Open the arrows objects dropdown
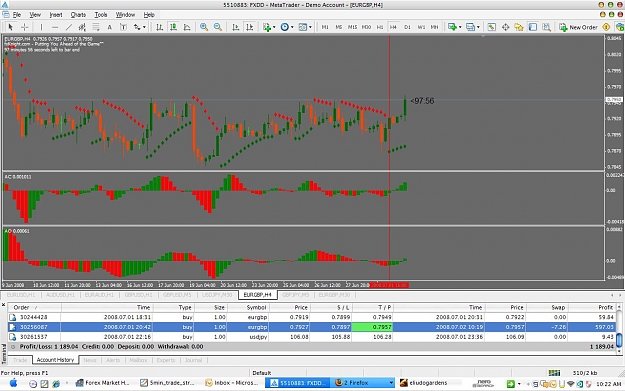 click(x=140, y=27)
